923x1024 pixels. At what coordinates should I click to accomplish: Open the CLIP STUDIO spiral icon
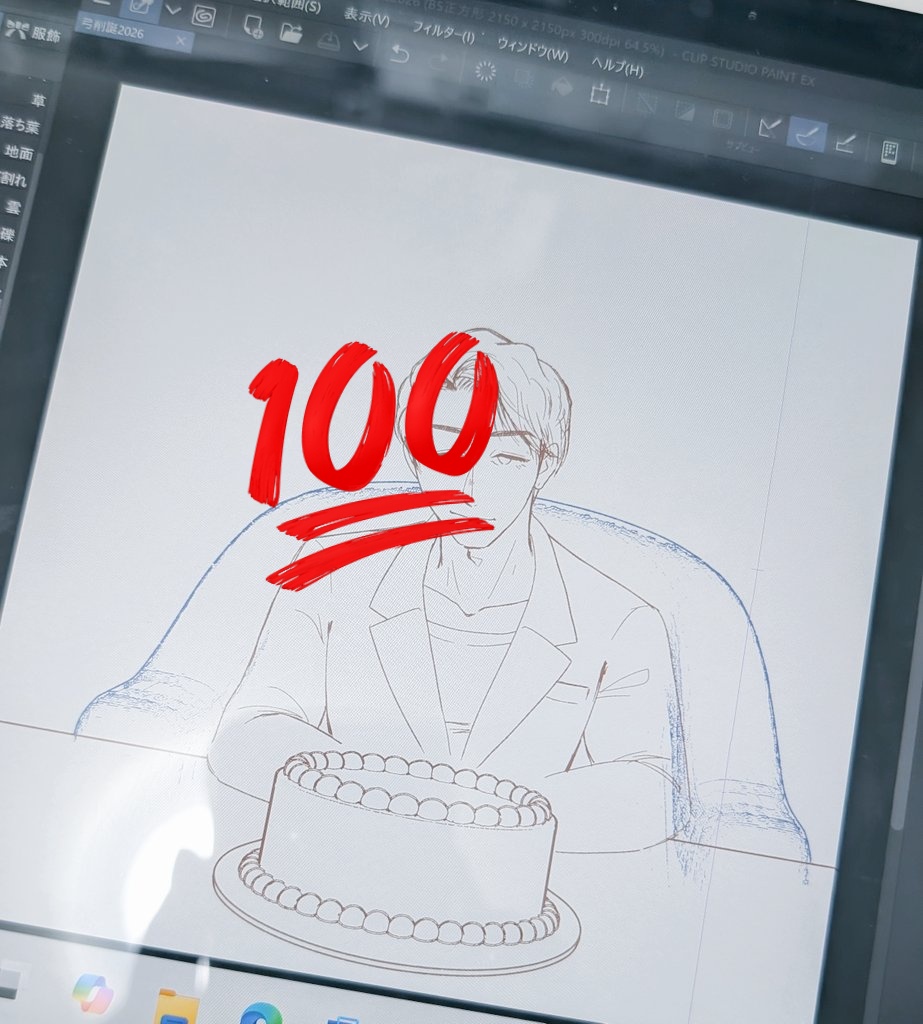click(204, 14)
